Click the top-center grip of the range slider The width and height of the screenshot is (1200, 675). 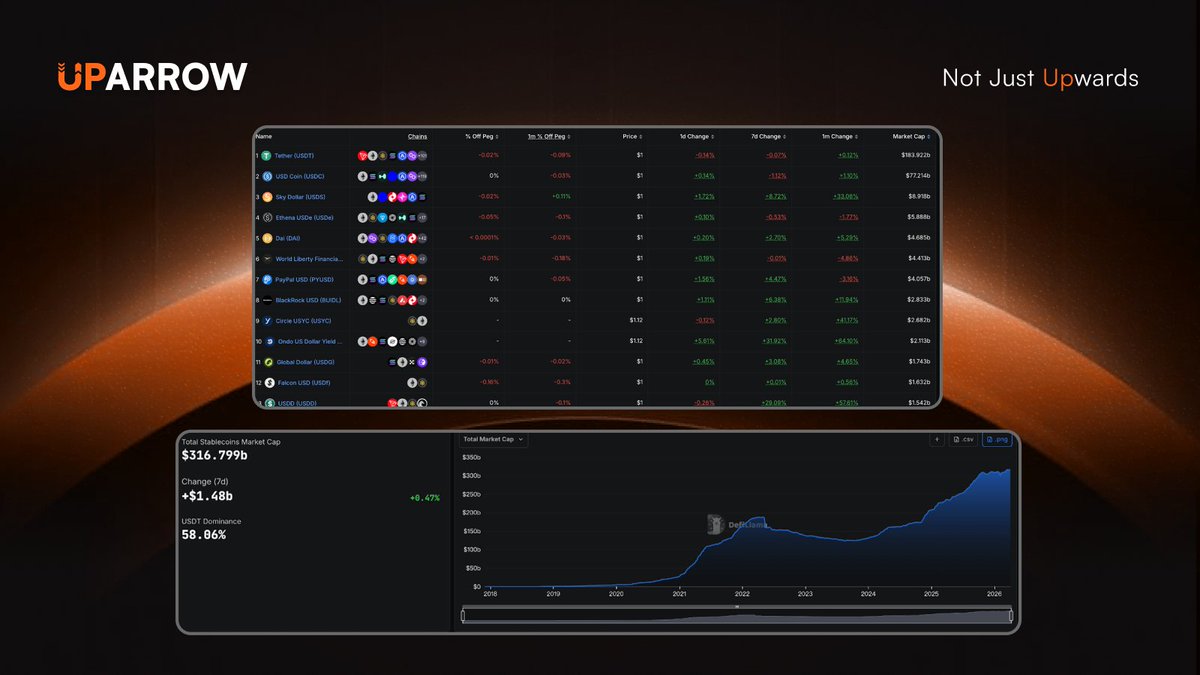point(737,607)
